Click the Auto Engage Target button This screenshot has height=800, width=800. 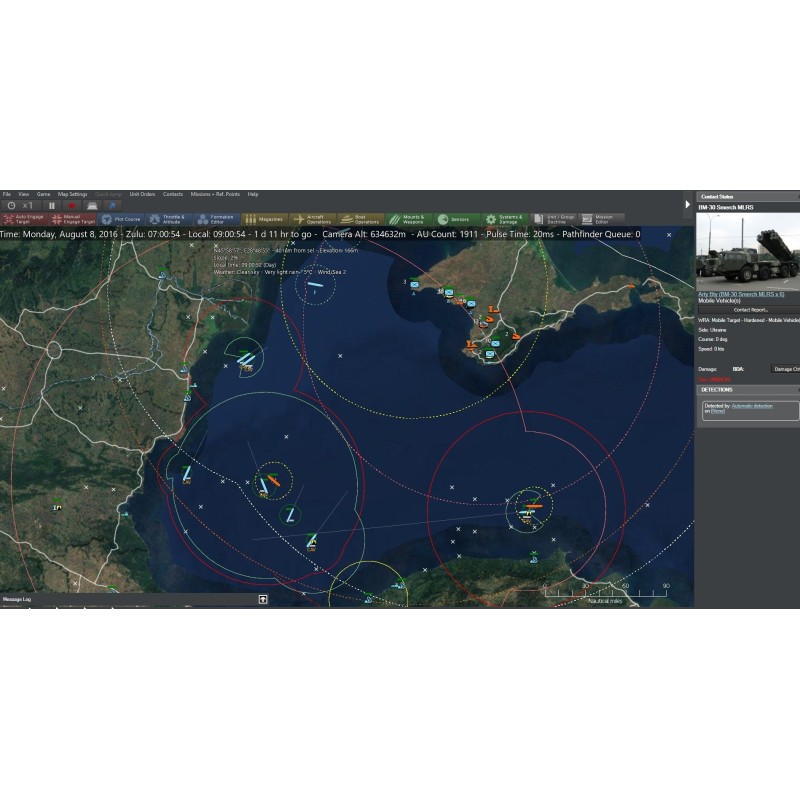24,219
